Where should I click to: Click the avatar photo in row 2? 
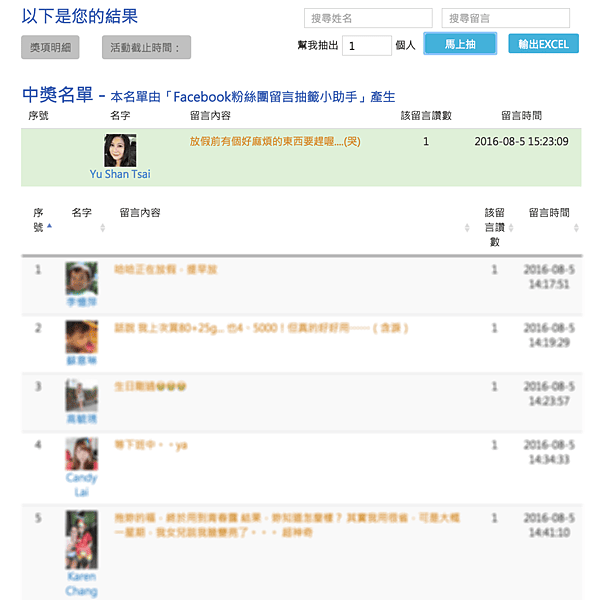pyautogui.click(x=81, y=336)
